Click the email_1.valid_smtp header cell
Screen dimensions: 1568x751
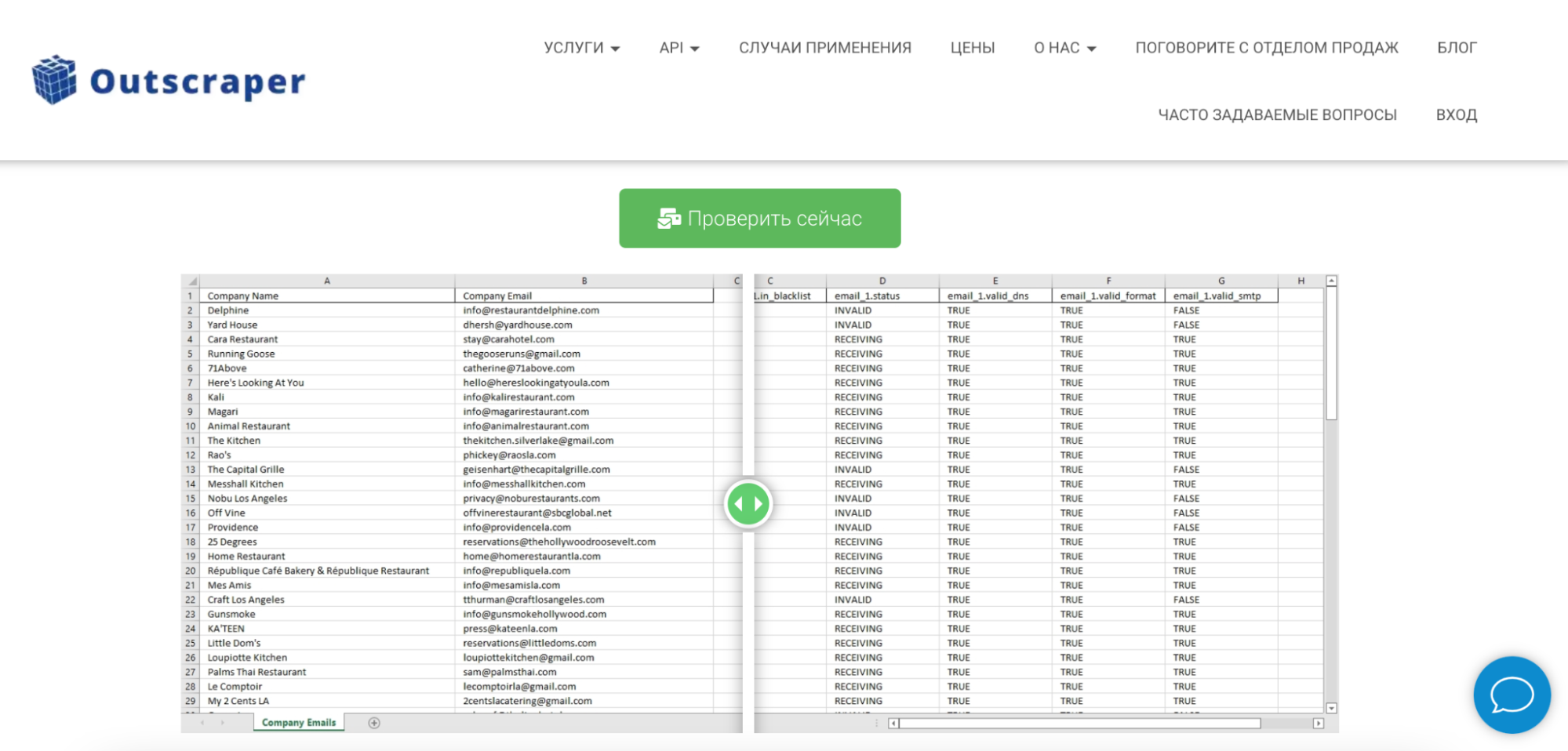click(x=1221, y=296)
